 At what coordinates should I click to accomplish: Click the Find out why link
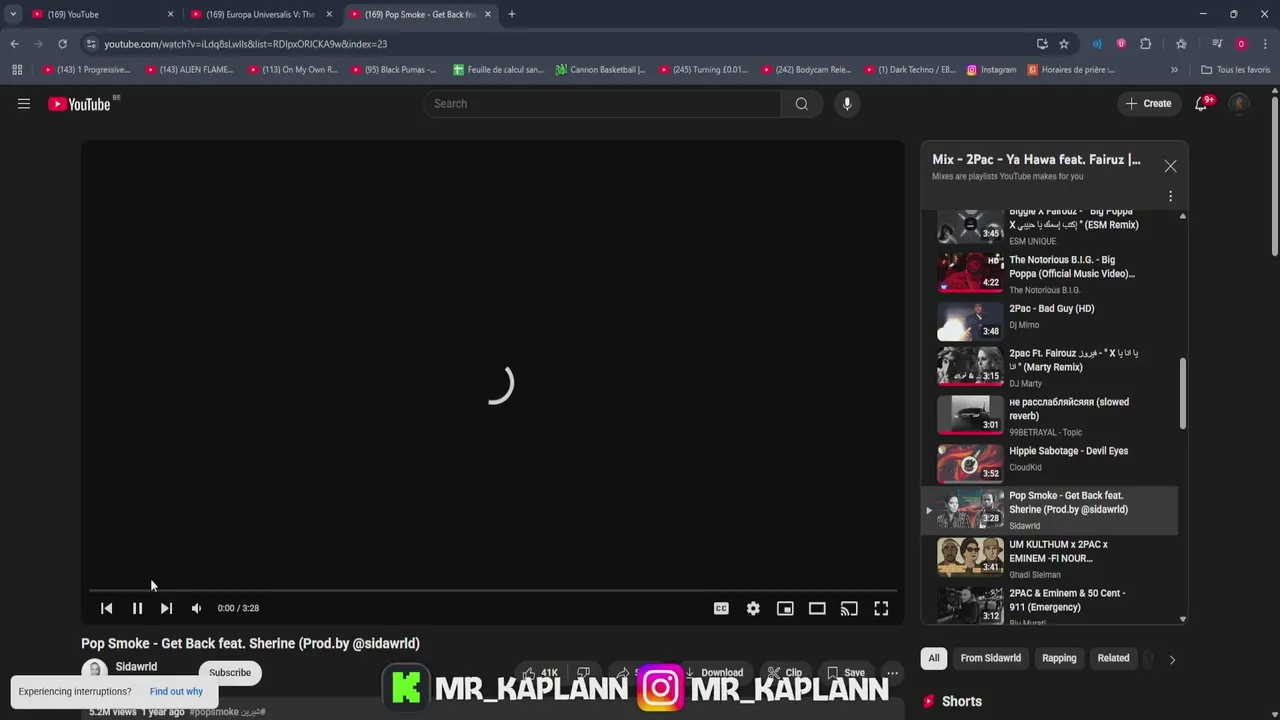pyautogui.click(x=176, y=691)
